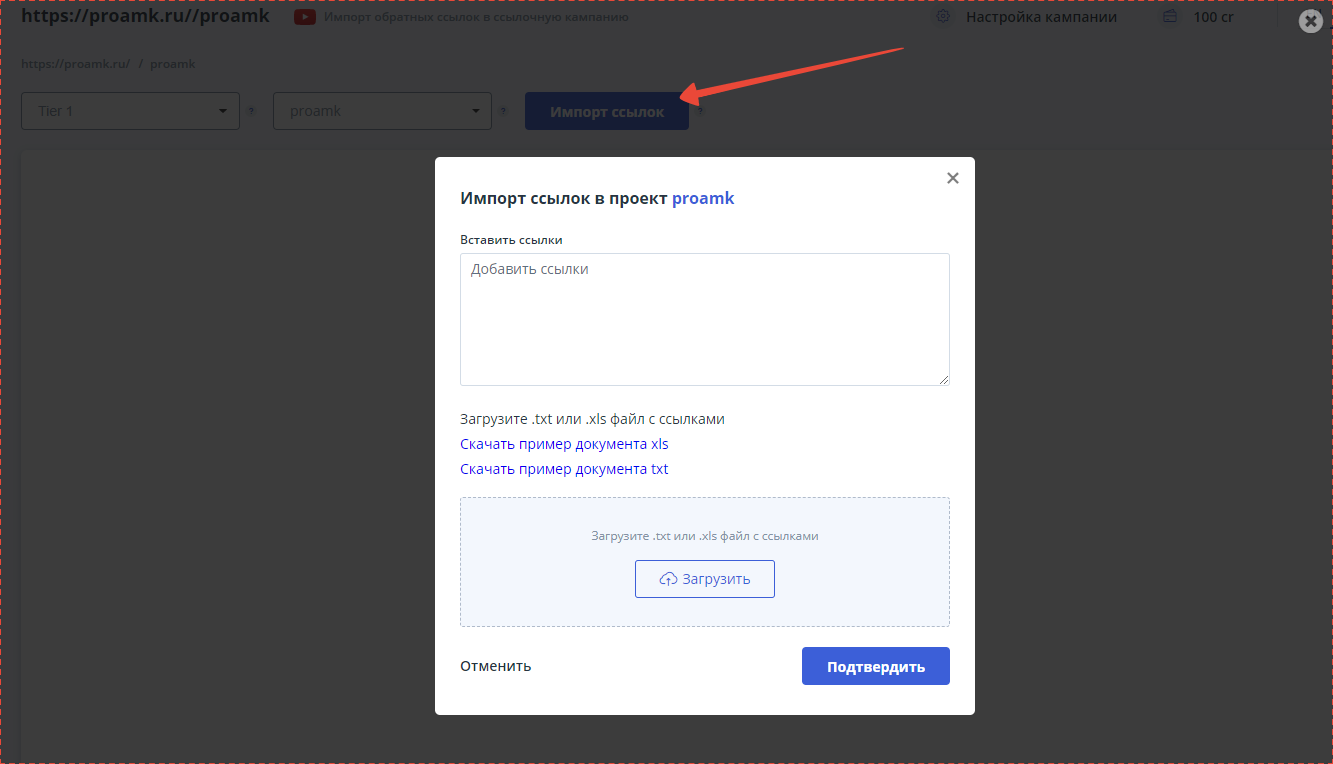
Task: Open Настройка кампании settings
Action: (x=1041, y=17)
